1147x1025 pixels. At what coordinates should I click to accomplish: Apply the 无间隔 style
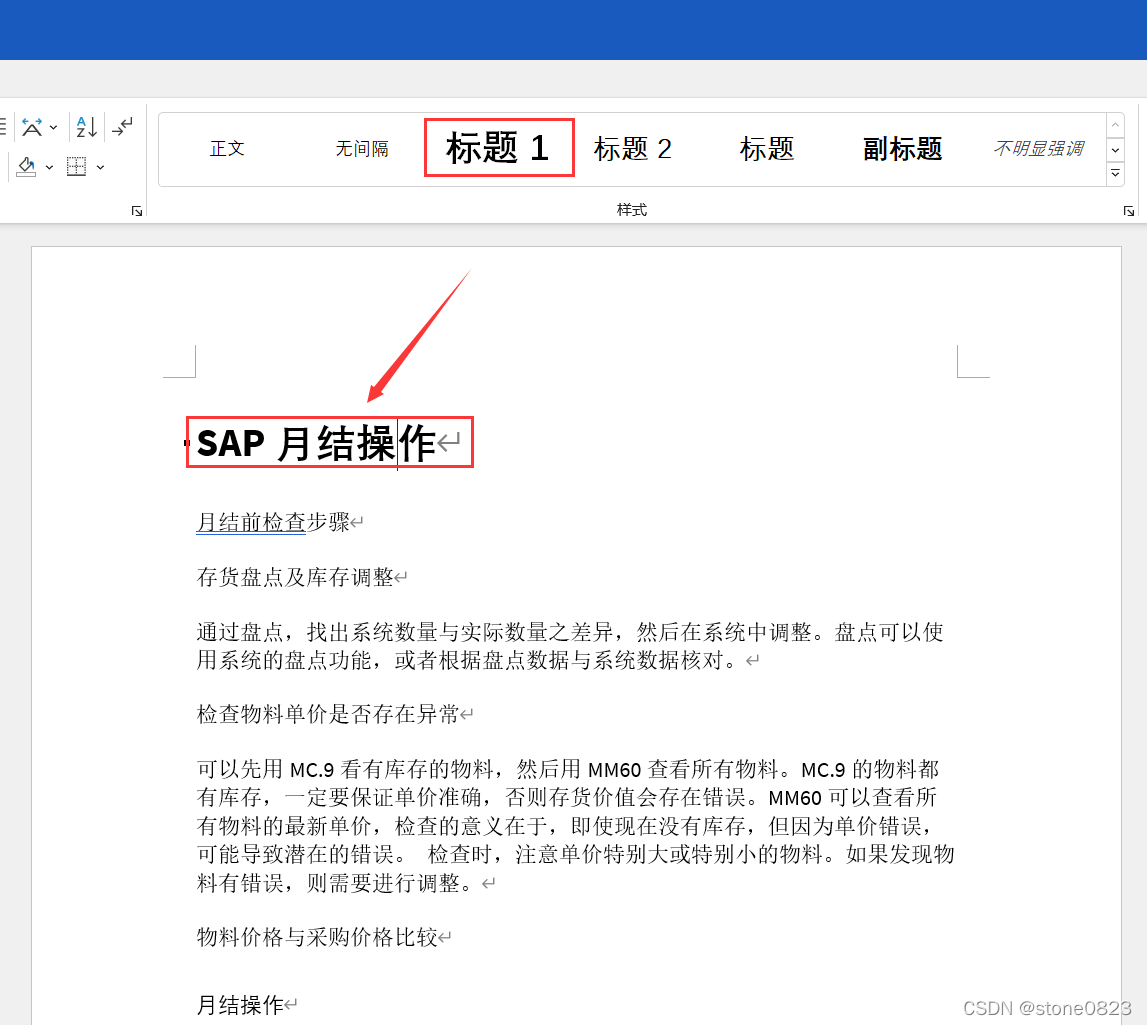tap(361, 149)
